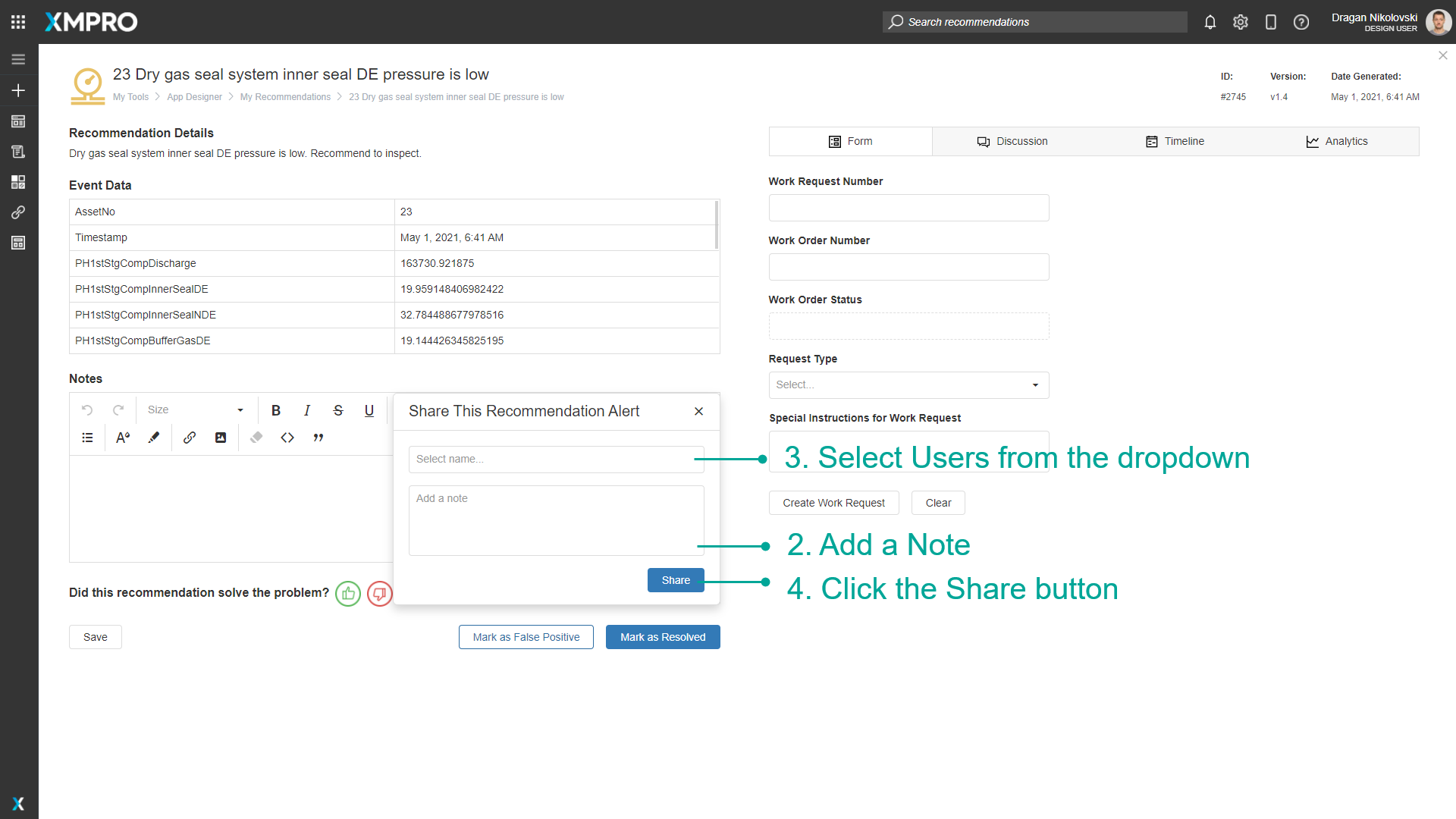Click the thumbs down feedback icon
The width and height of the screenshot is (1456, 819).
(x=380, y=593)
